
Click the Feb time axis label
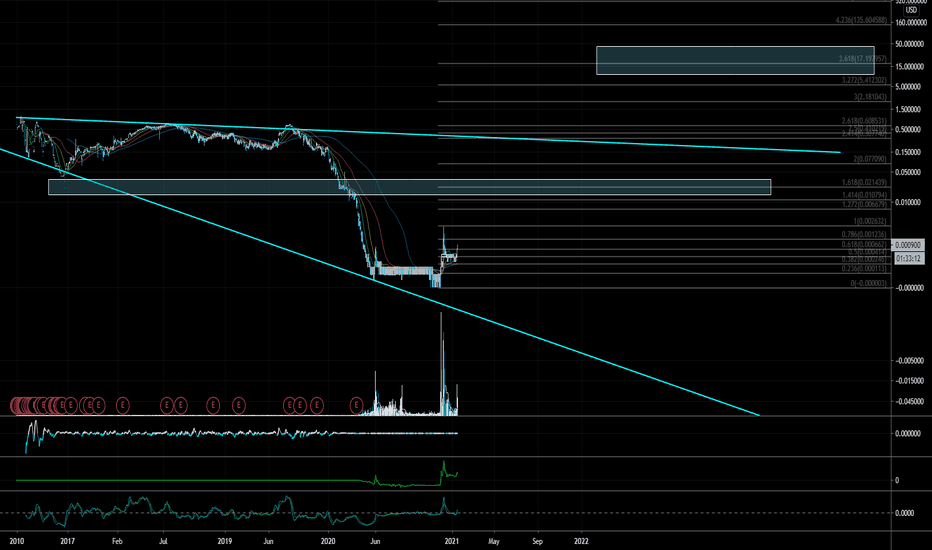pyautogui.click(x=117, y=541)
